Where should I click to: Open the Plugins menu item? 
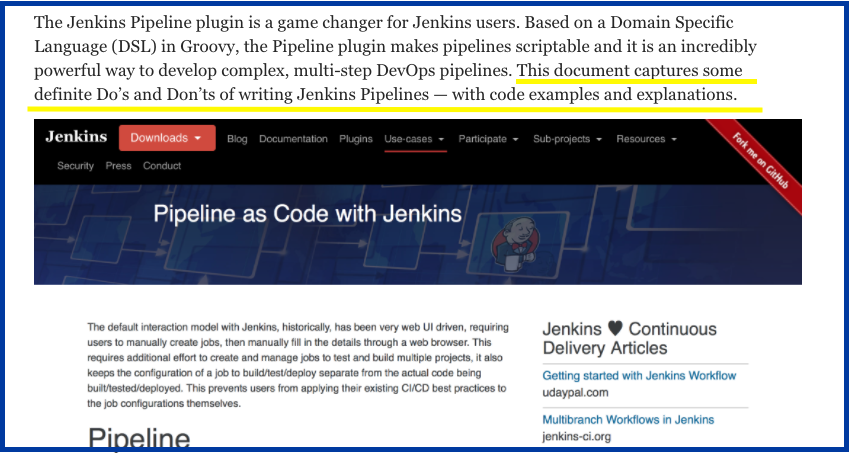coord(356,139)
